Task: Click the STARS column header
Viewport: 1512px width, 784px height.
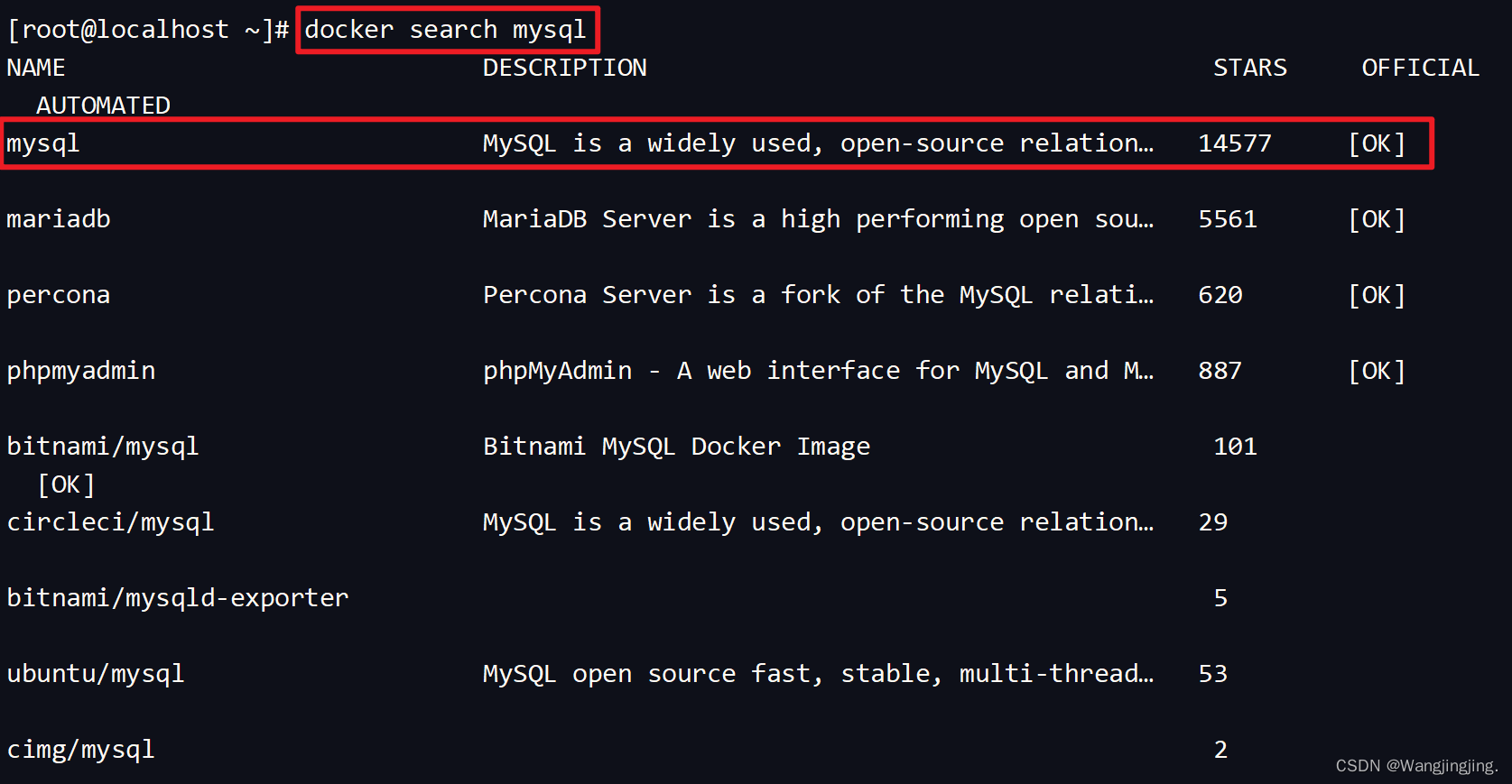Action: point(1250,68)
